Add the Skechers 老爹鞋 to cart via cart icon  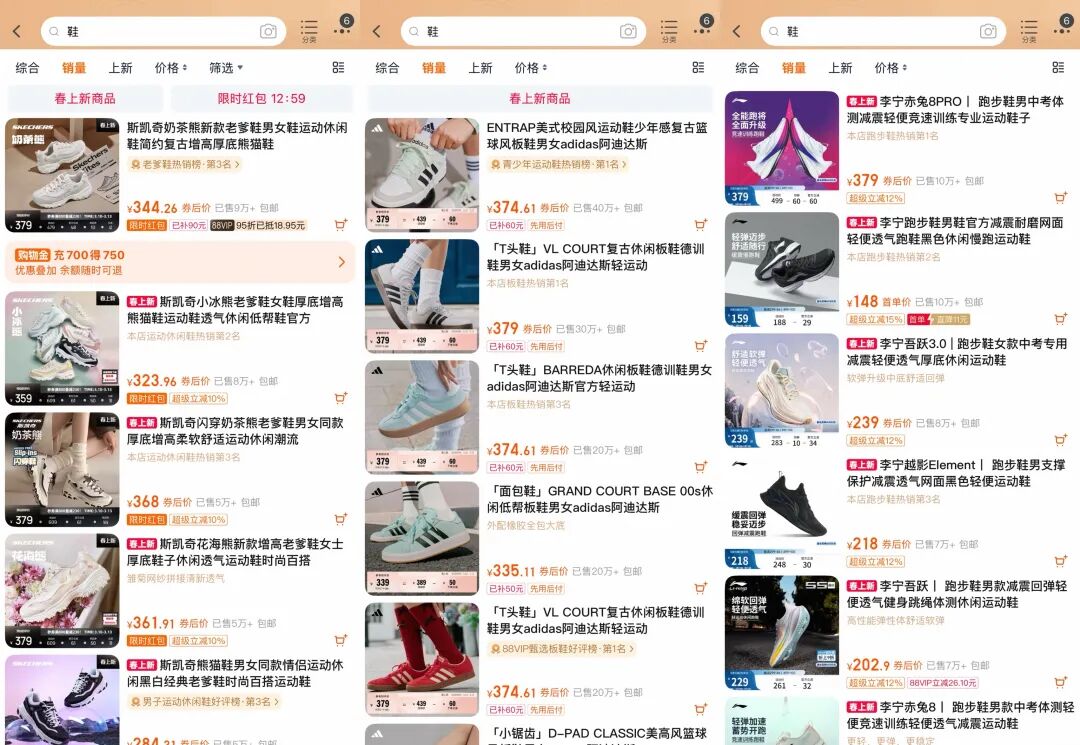click(340, 224)
